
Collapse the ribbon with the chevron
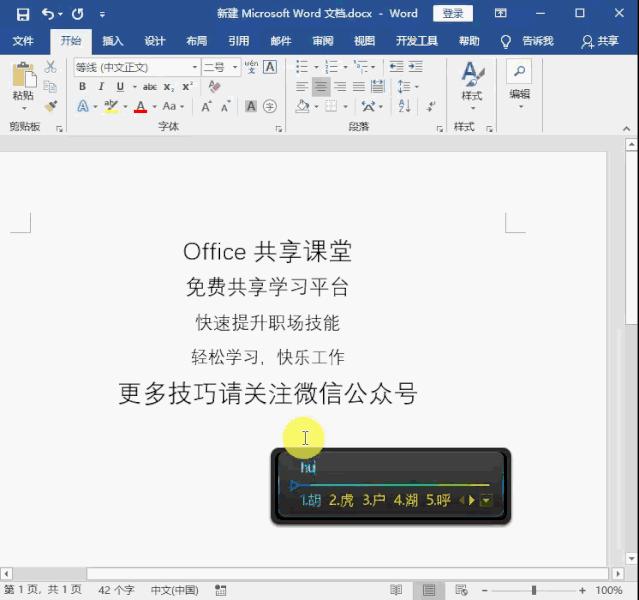point(627,129)
